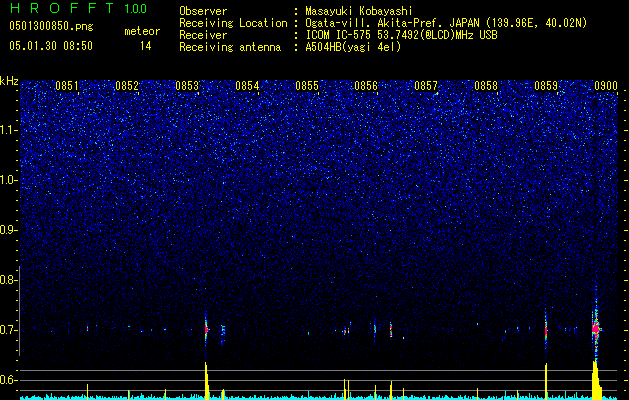Viewport: 629px width, 400px height.
Task: Click the tall yellow intensity bar after 0853
Action: point(206,381)
